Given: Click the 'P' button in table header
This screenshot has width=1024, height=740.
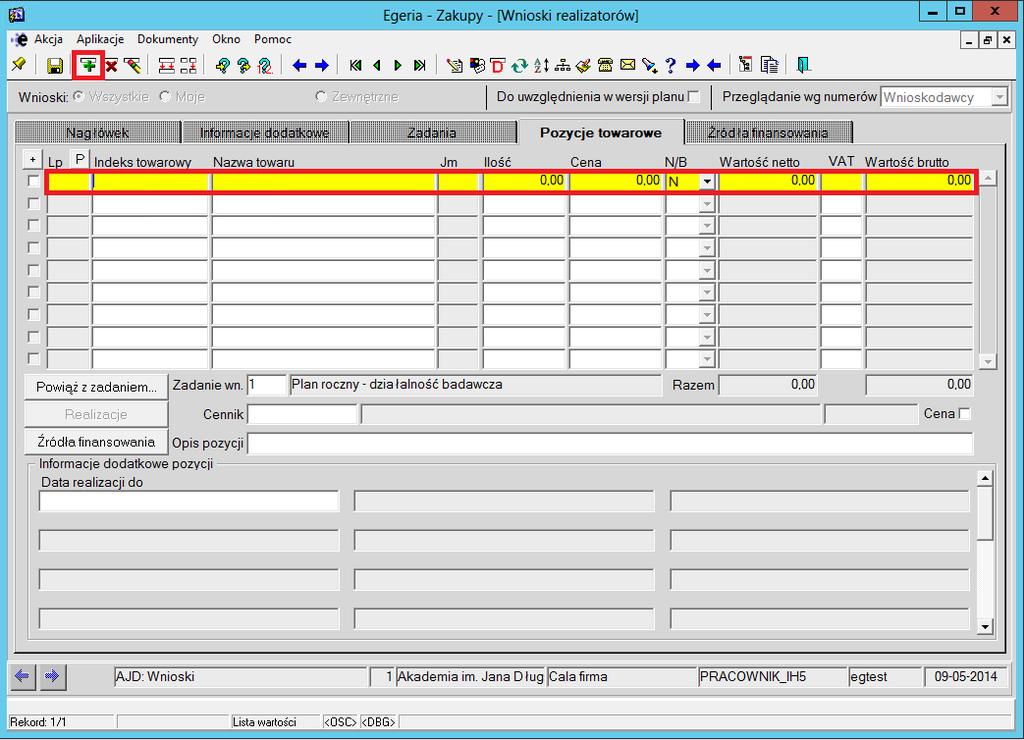Looking at the screenshot, I should click(79, 159).
